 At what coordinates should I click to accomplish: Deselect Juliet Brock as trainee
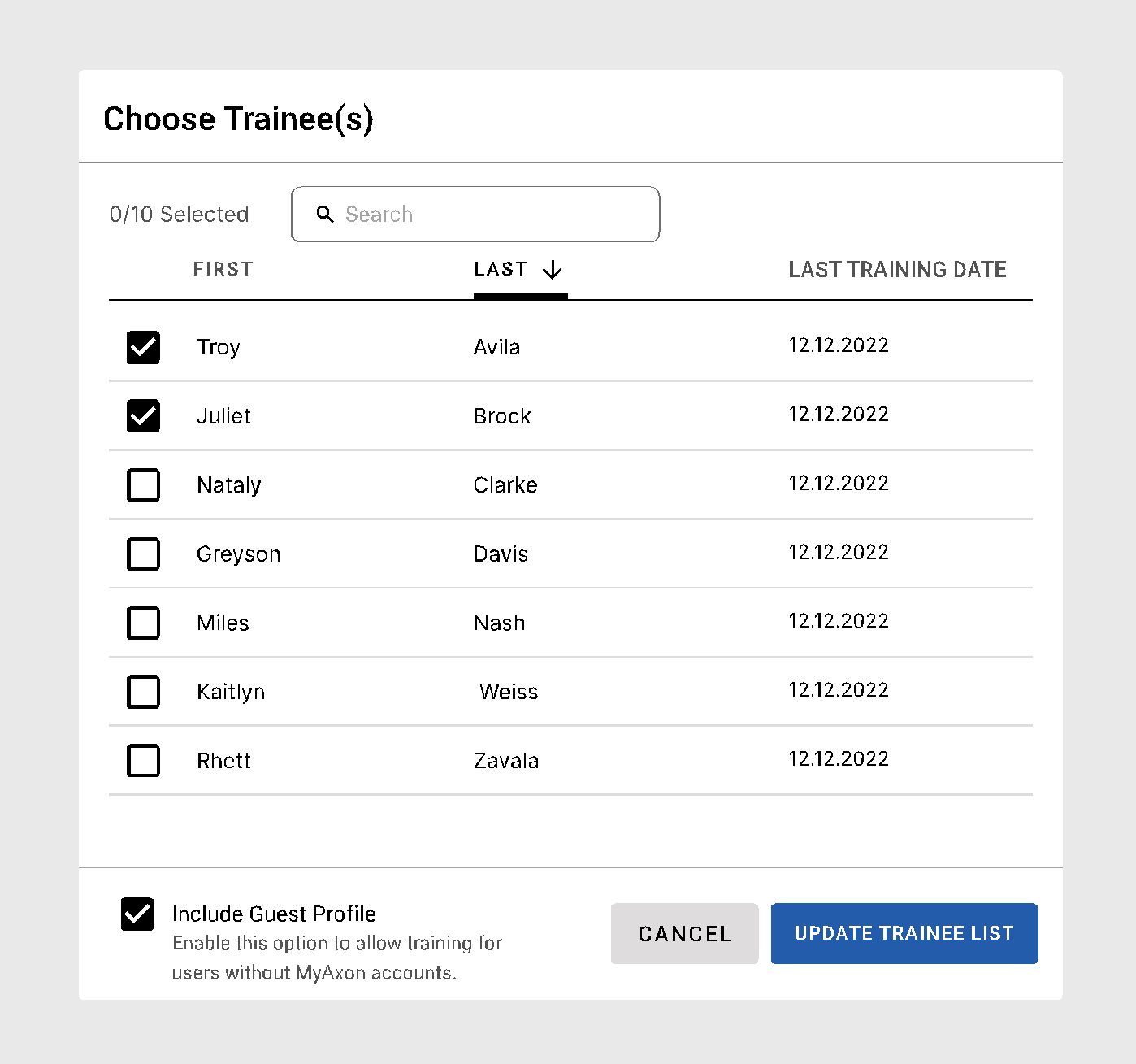coord(143,416)
